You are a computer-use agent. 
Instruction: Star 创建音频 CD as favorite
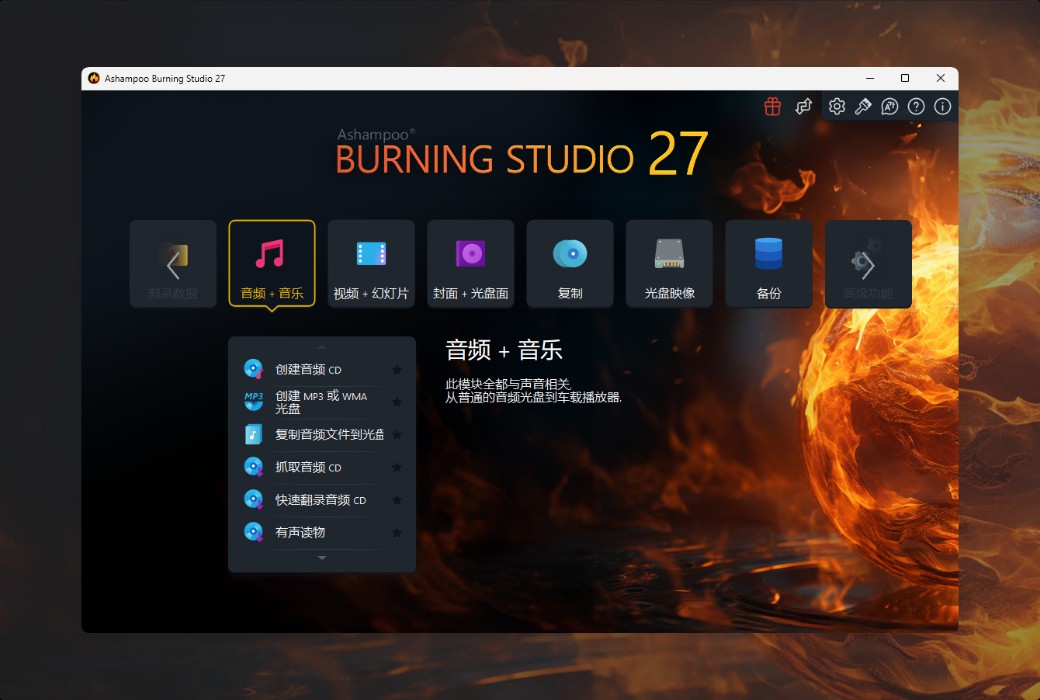pos(397,369)
